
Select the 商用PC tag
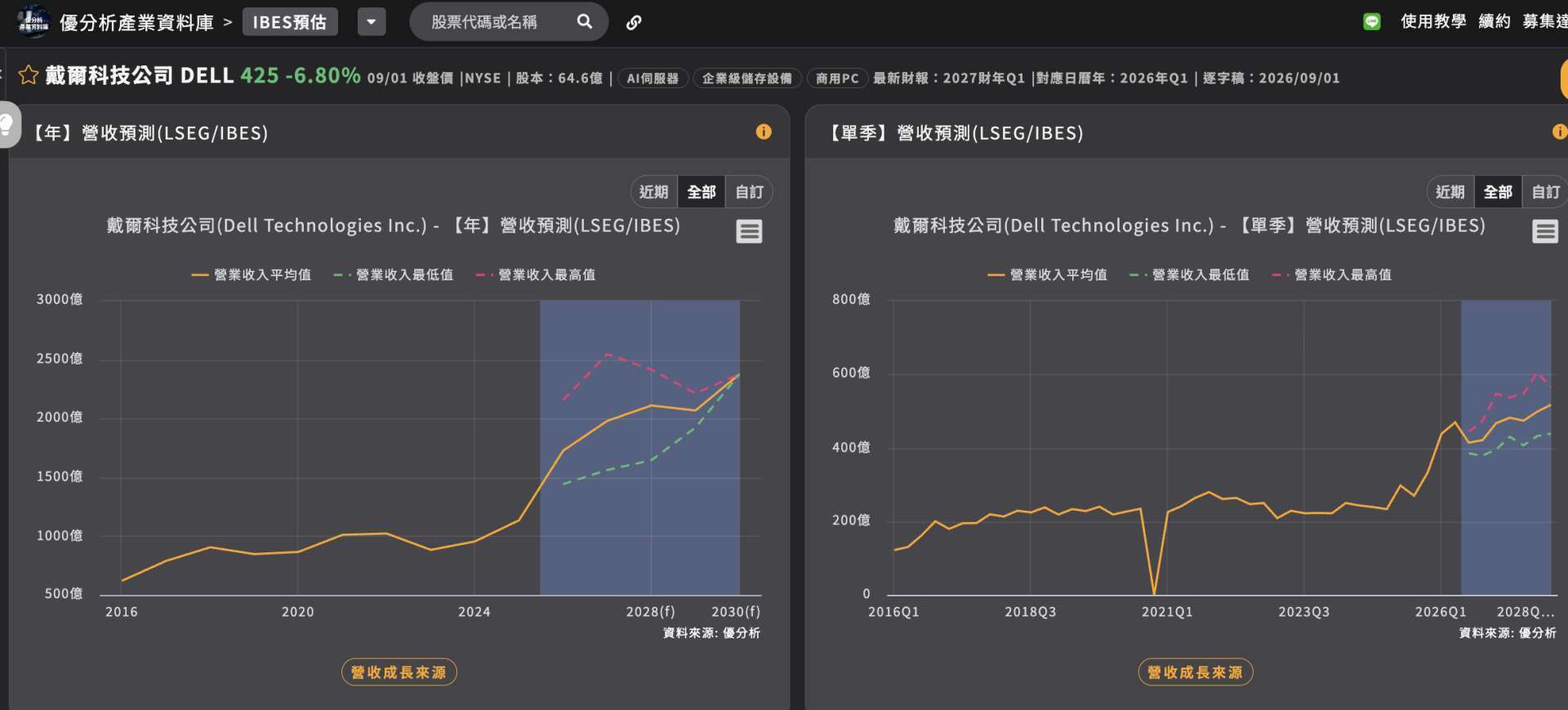coord(837,78)
